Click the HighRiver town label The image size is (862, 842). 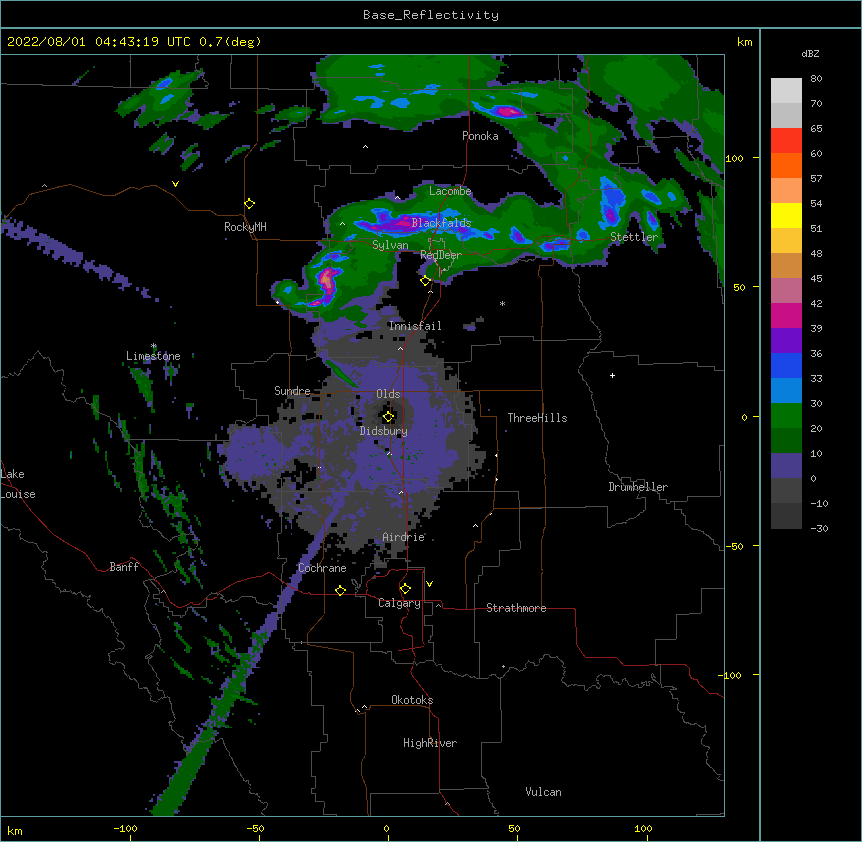coord(430,743)
